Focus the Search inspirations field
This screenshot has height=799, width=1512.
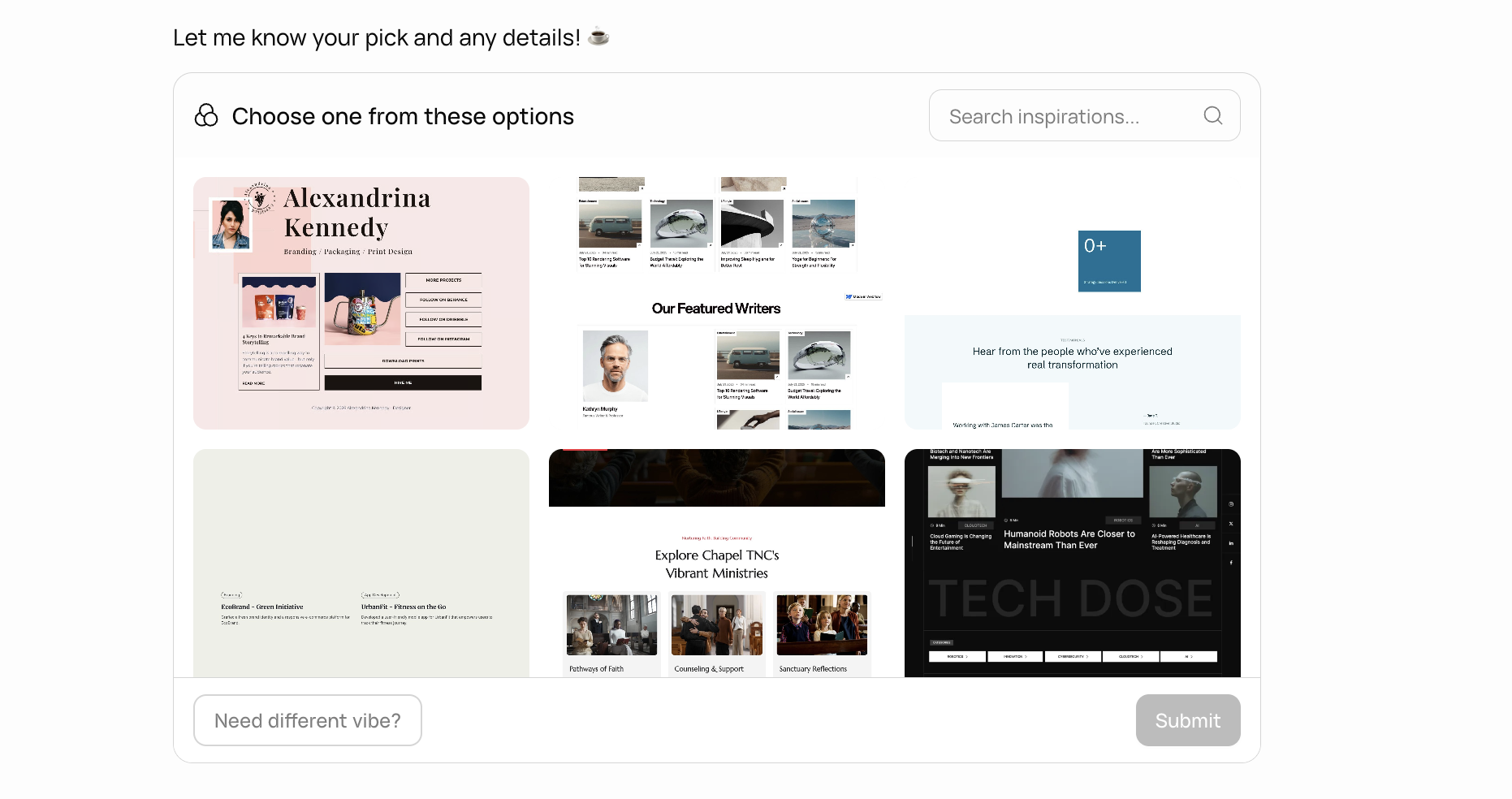[1084, 116]
